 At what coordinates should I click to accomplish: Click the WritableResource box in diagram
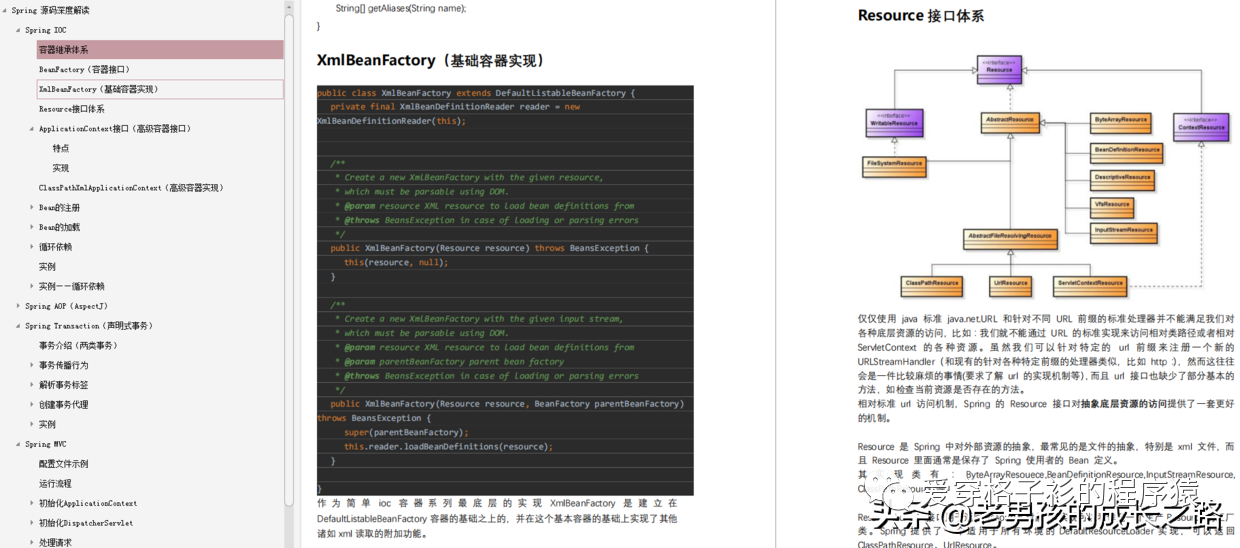coord(894,121)
